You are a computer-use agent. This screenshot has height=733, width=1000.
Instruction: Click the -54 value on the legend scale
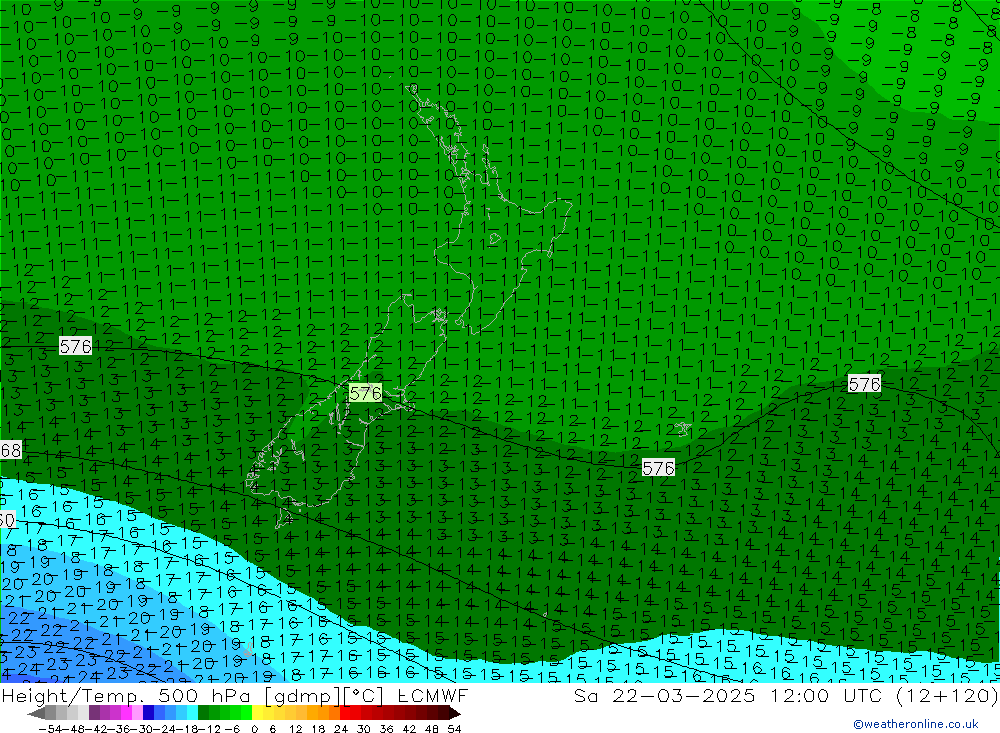(51, 729)
